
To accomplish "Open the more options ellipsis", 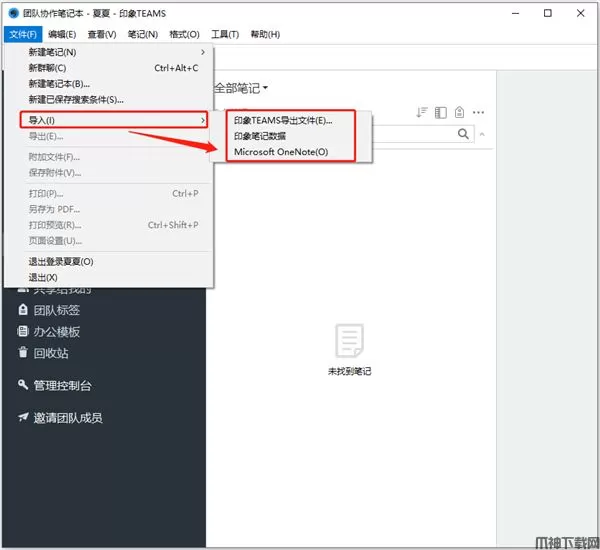I will point(478,113).
